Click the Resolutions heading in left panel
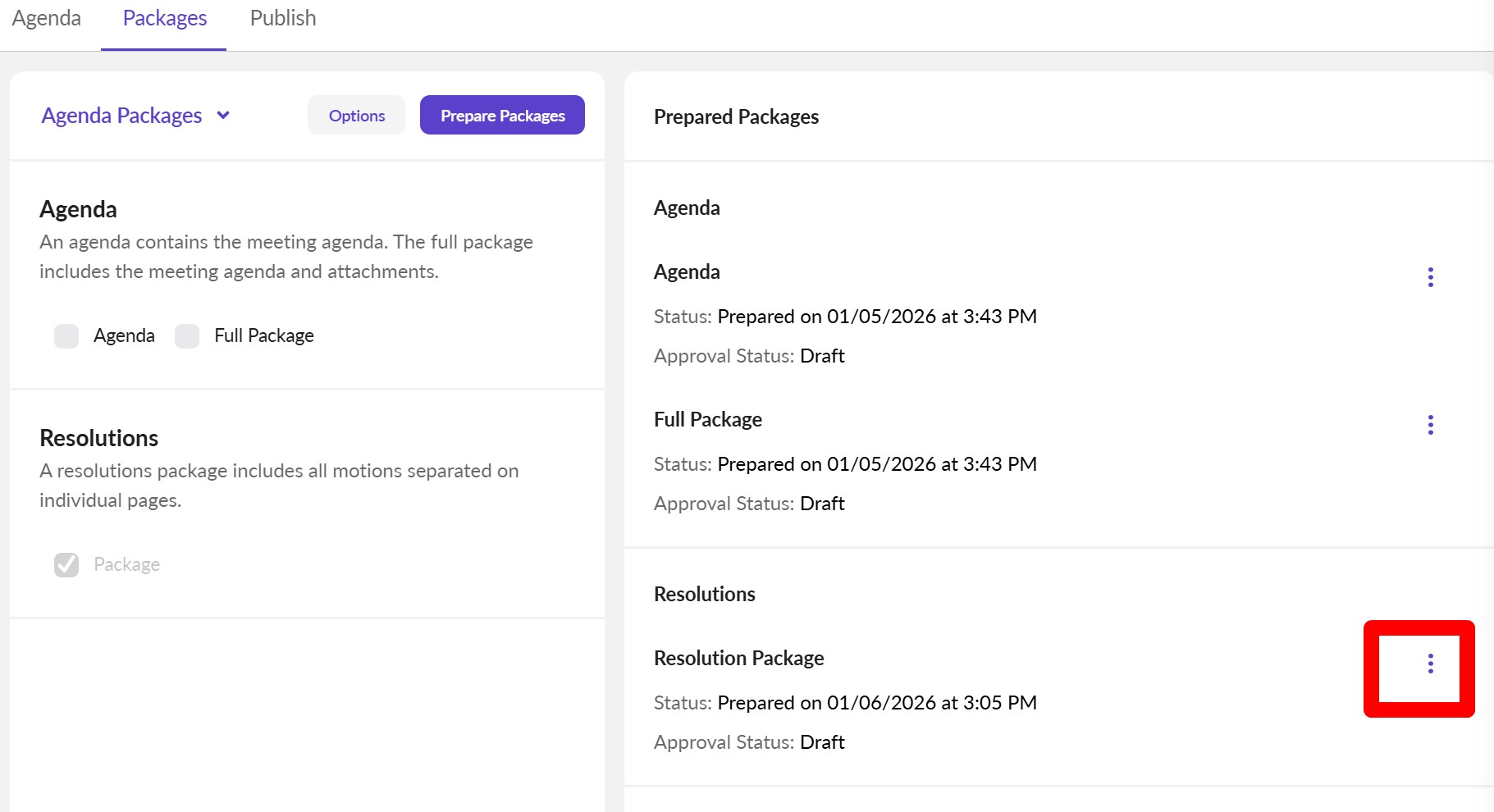 pos(98,438)
